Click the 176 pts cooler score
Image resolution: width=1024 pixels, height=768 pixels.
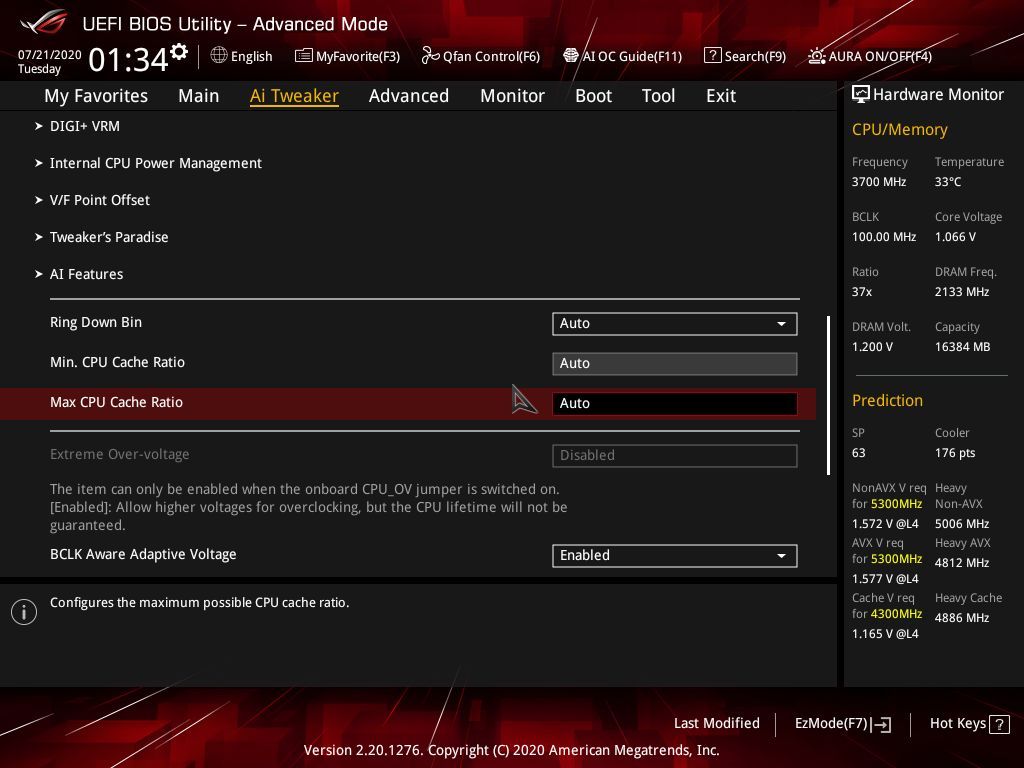pos(955,453)
